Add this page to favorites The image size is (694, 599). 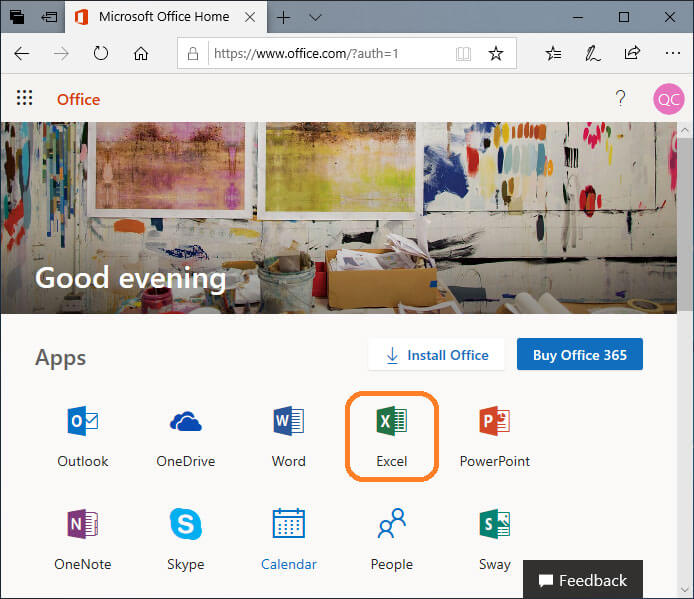coord(496,54)
